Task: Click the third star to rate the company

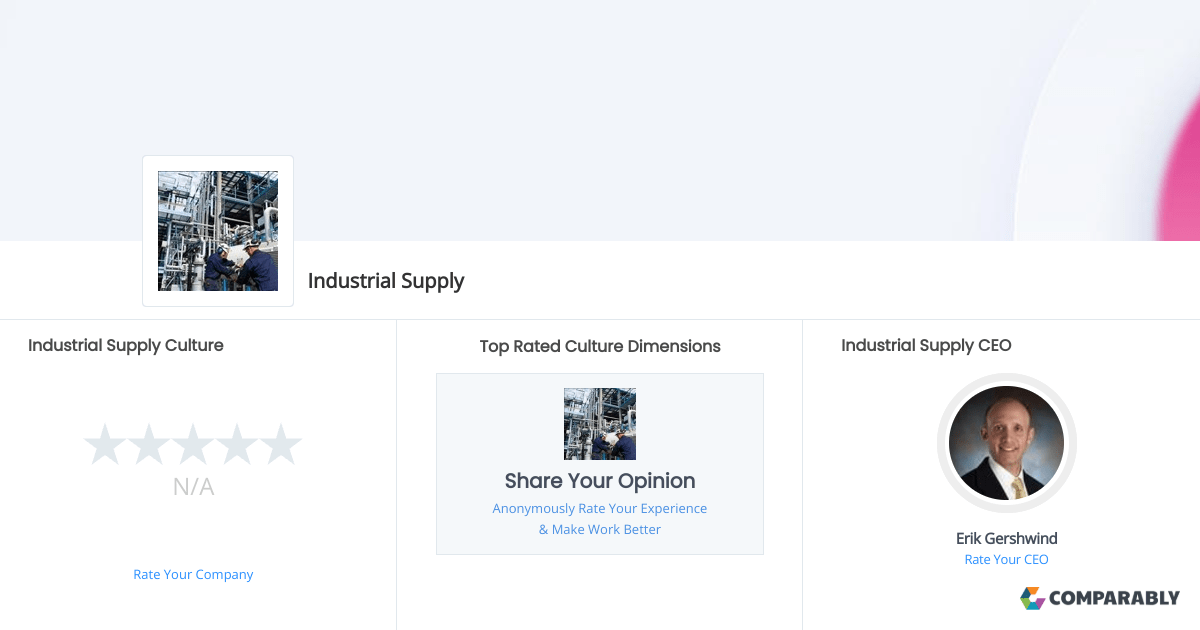Action: click(193, 444)
